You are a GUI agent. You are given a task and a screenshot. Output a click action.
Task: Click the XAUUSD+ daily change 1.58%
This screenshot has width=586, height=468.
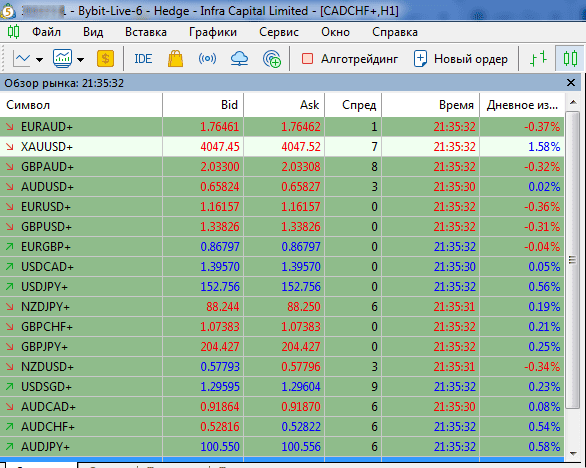tap(544, 147)
